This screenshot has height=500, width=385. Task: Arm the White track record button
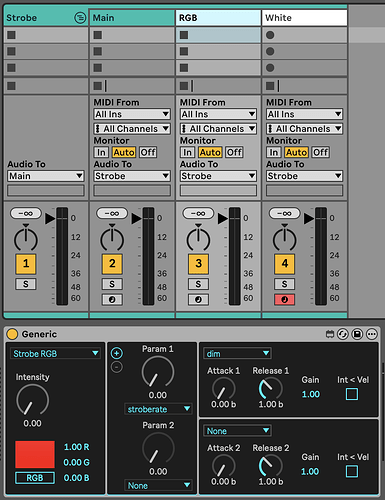pyautogui.click(x=284, y=299)
